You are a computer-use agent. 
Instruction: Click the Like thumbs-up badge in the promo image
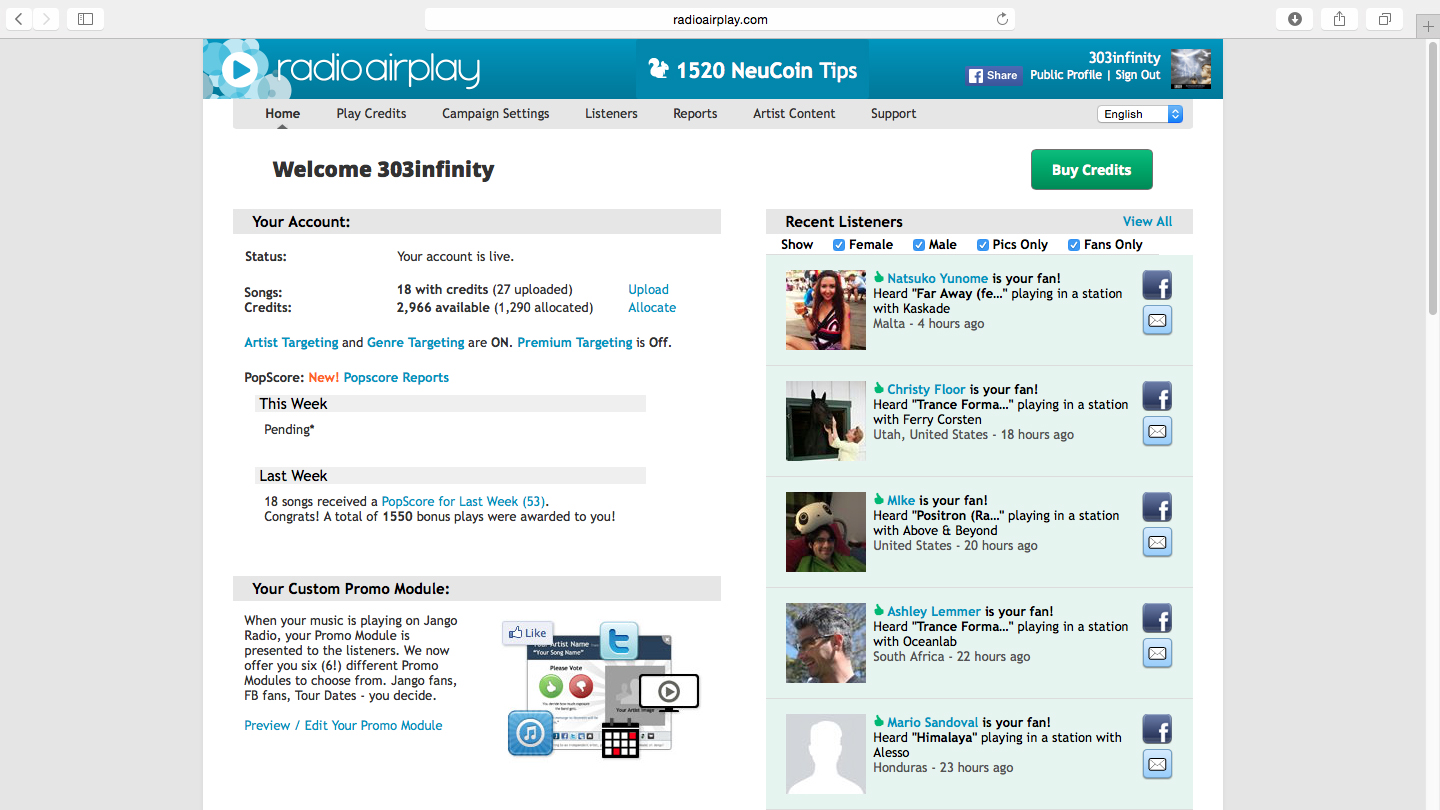(x=528, y=632)
